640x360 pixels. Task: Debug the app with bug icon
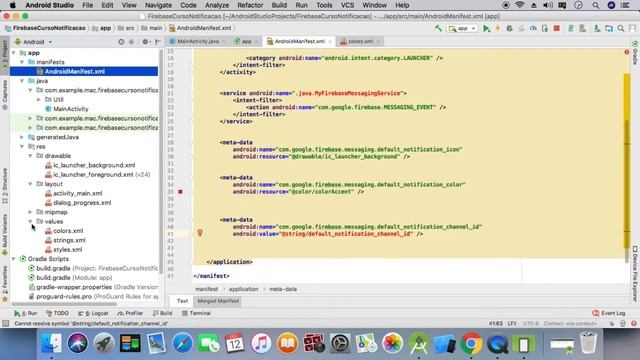point(509,28)
